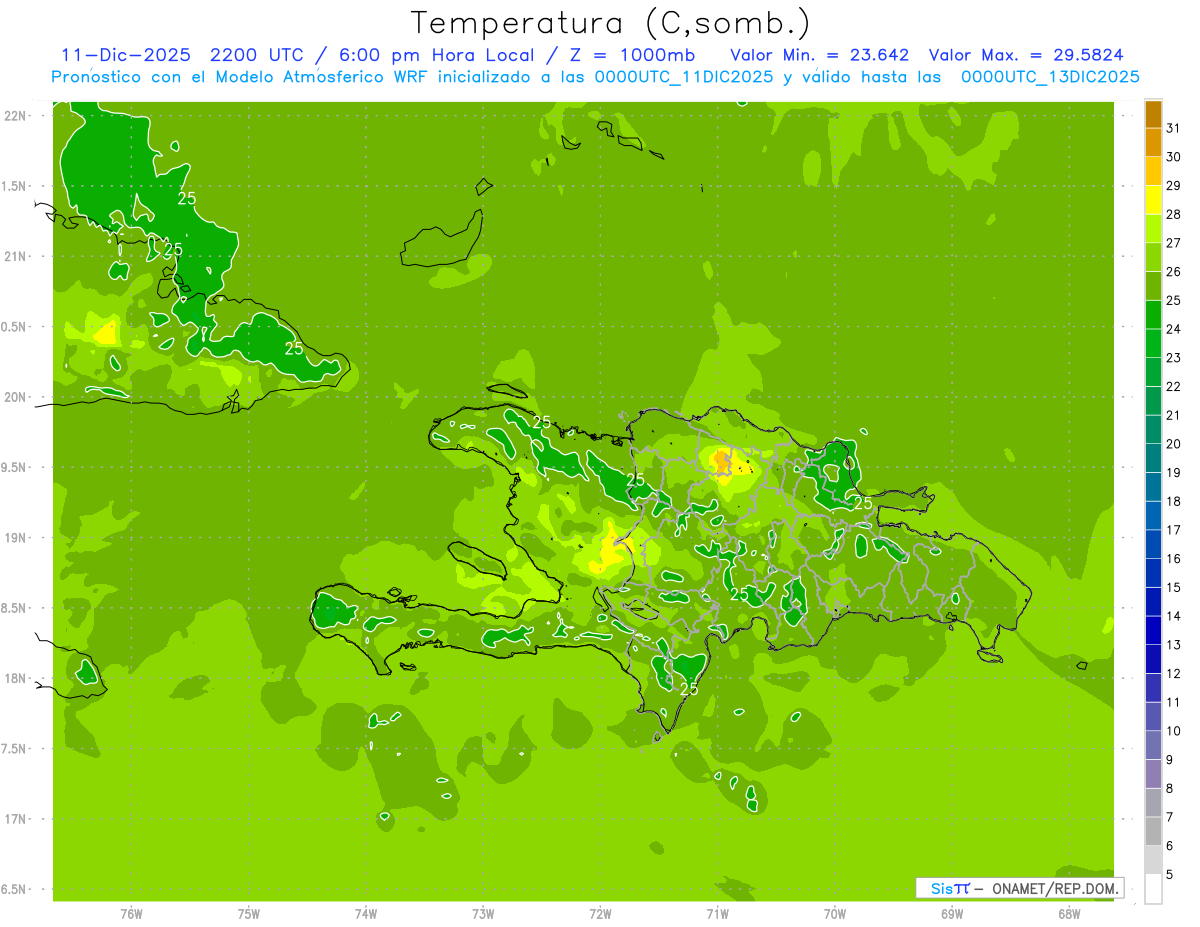This screenshot has height=927, width=1200.
Task: Pick the gray swatch between 6 and 7
Action: [1153, 832]
